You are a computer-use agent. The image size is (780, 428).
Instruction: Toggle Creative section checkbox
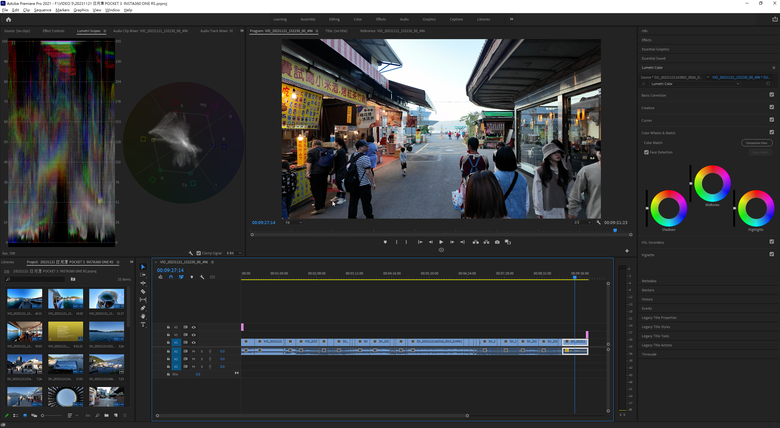pyautogui.click(x=772, y=107)
